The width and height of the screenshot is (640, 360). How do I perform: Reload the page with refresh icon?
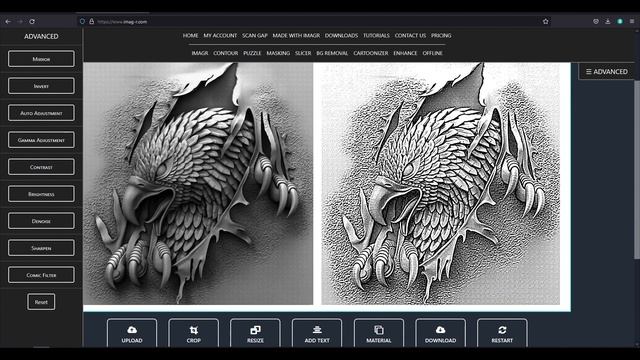(x=32, y=22)
